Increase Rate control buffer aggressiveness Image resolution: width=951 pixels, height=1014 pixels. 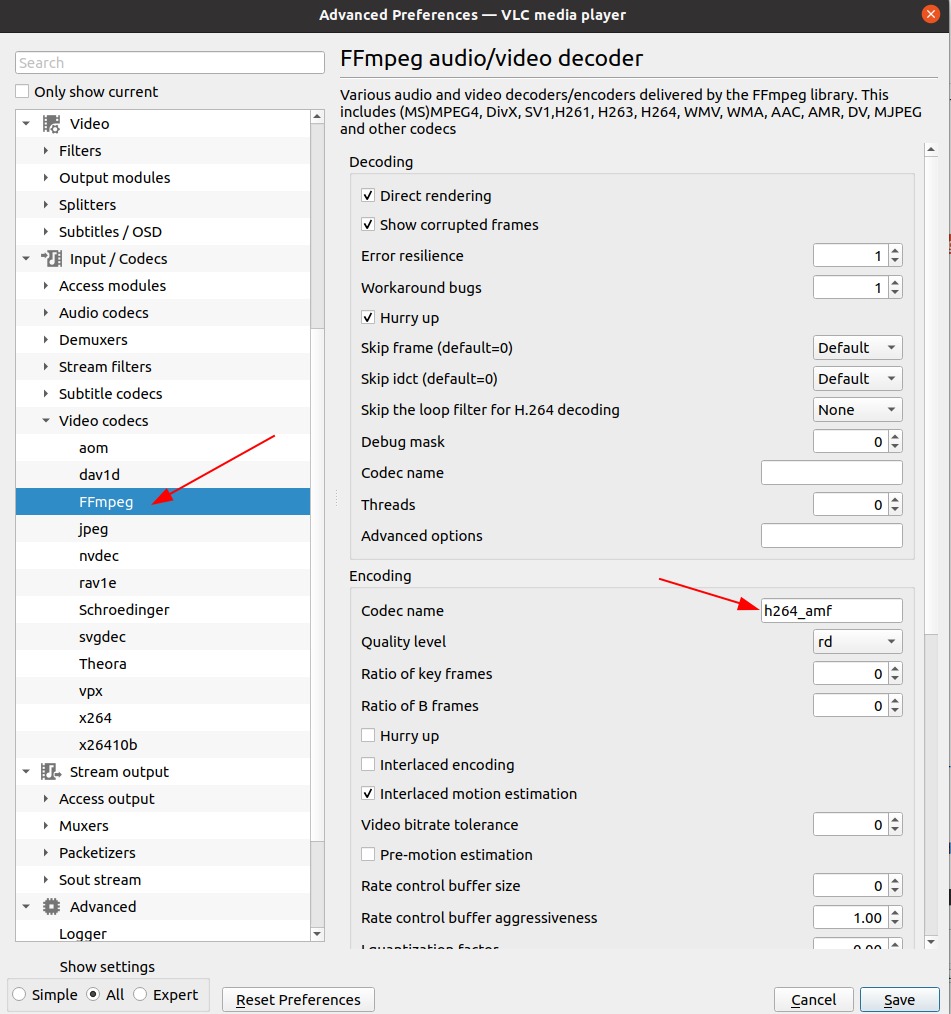[895, 912]
